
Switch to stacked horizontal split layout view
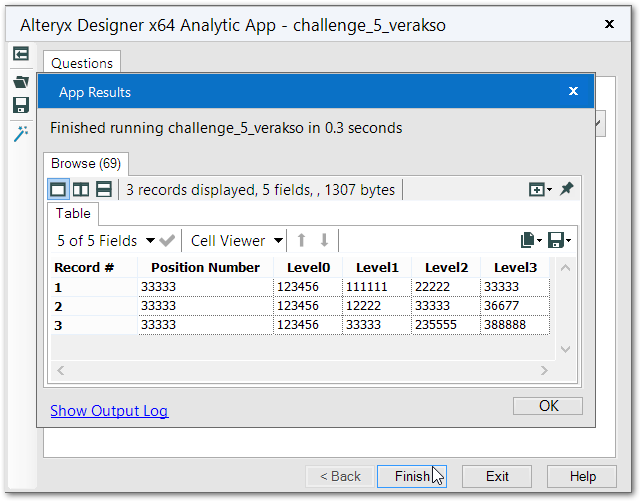pyautogui.click(x=103, y=189)
